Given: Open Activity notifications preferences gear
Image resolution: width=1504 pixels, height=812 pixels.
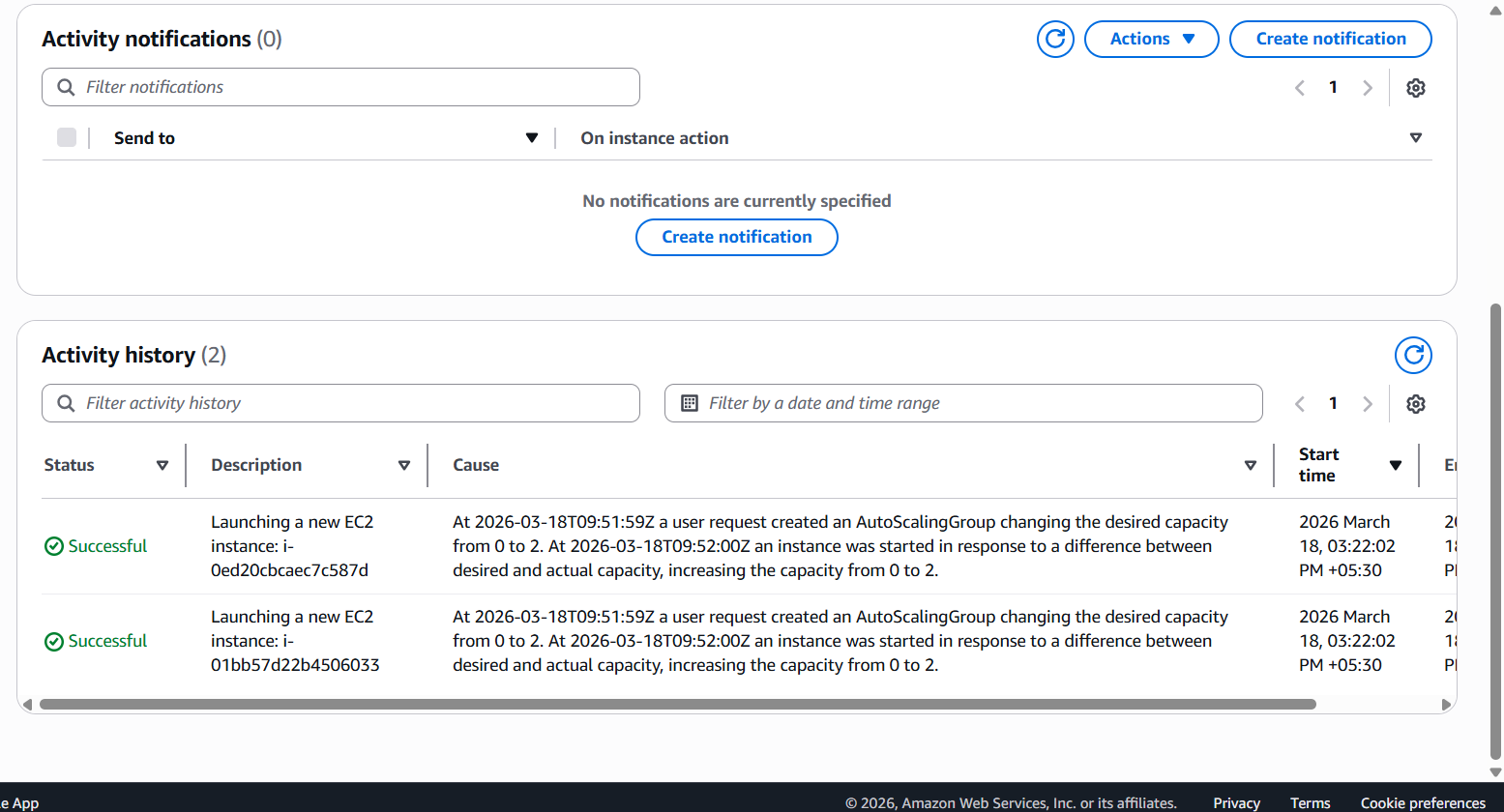Looking at the screenshot, I should [x=1416, y=87].
